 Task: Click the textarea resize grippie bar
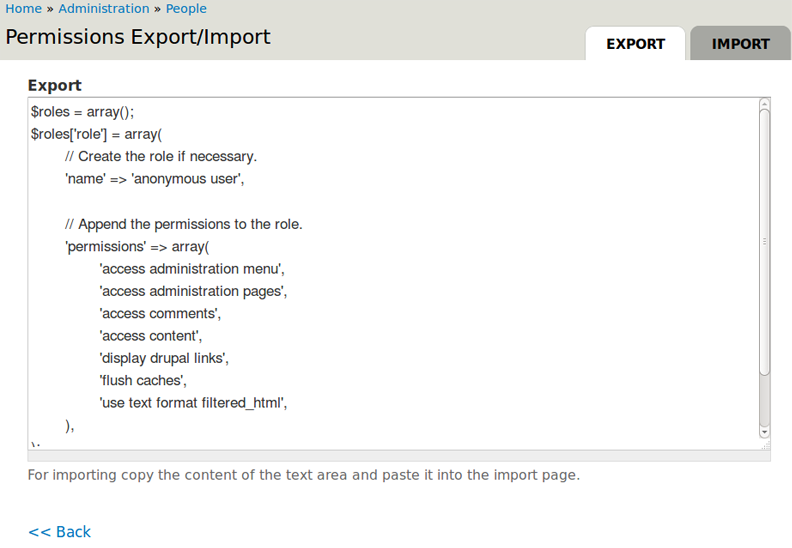coord(399,456)
